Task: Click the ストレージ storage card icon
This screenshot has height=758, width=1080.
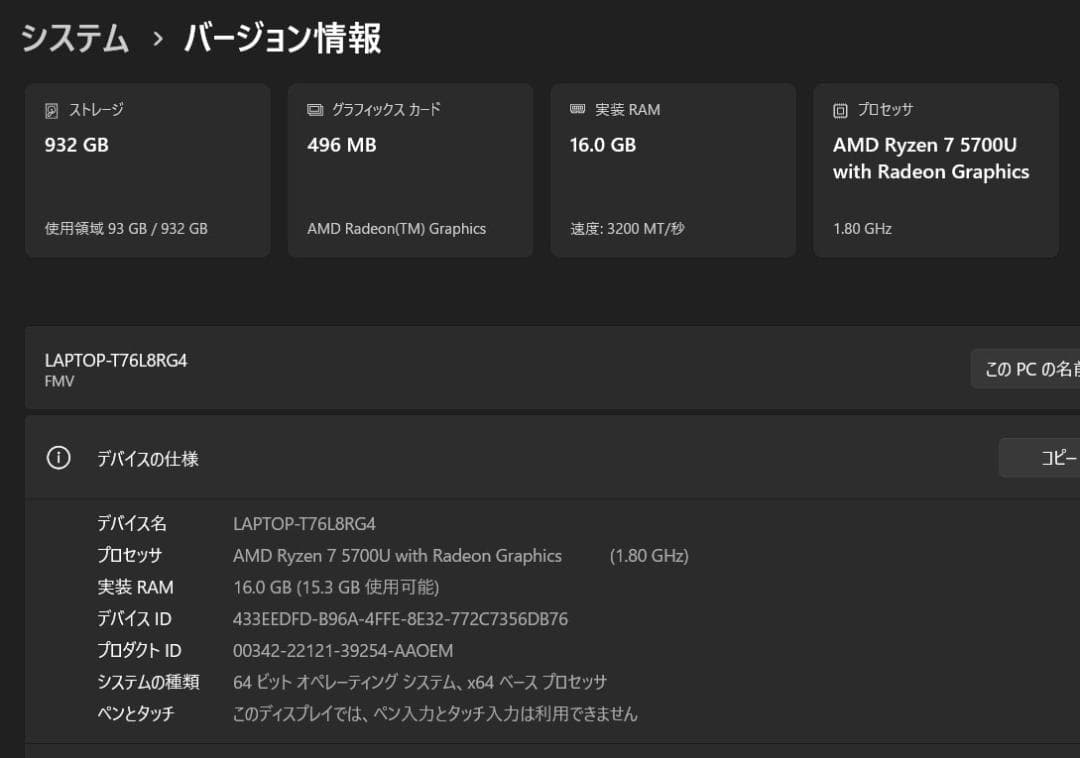Action: 52,110
